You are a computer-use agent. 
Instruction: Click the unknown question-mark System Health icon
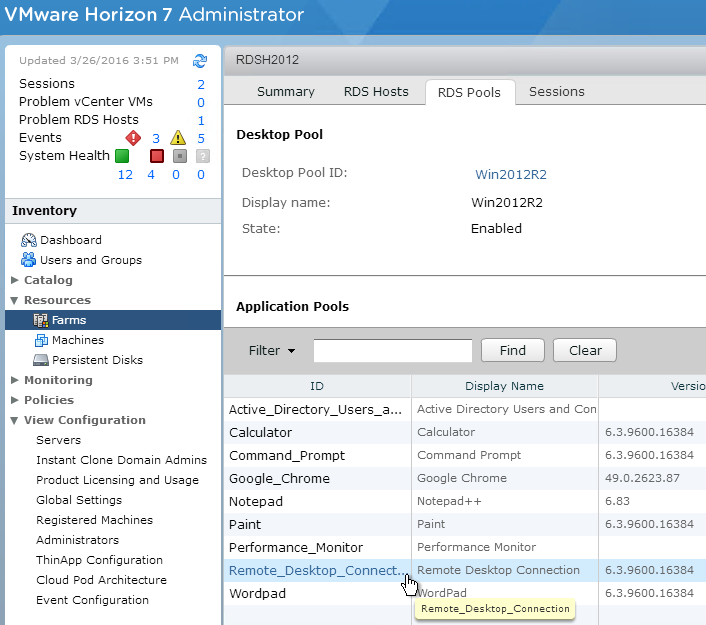pyautogui.click(x=203, y=156)
